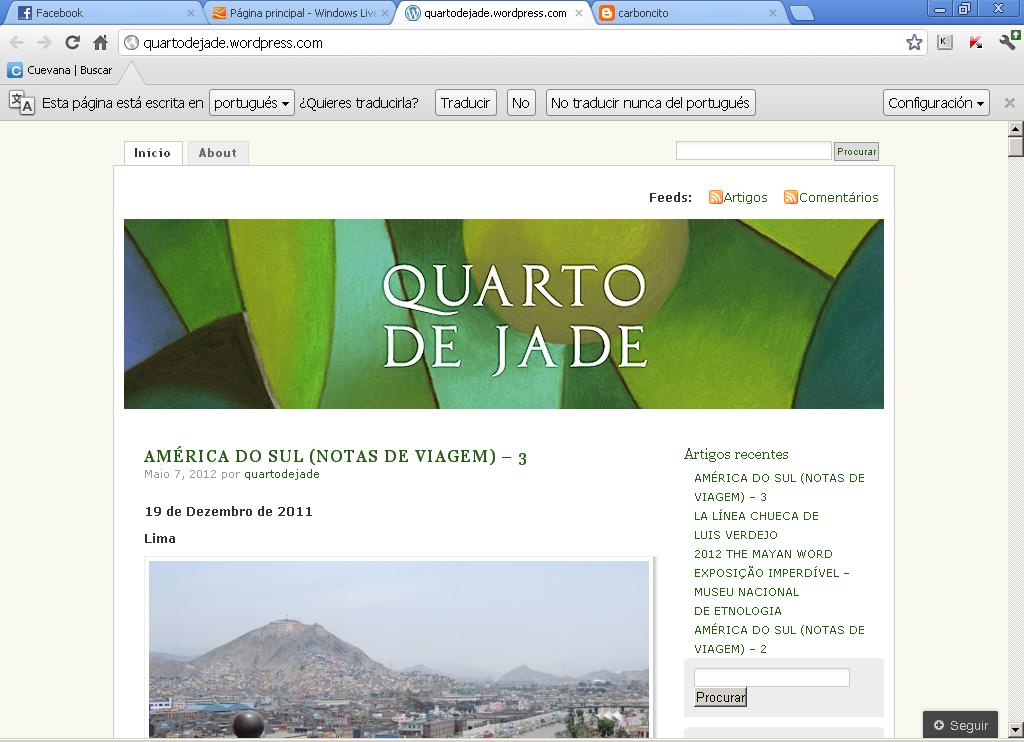Image resolution: width=1024 pixels, height=742 pixels.
Task: Reload the page with the refresh icon
Action: point(72,42)
